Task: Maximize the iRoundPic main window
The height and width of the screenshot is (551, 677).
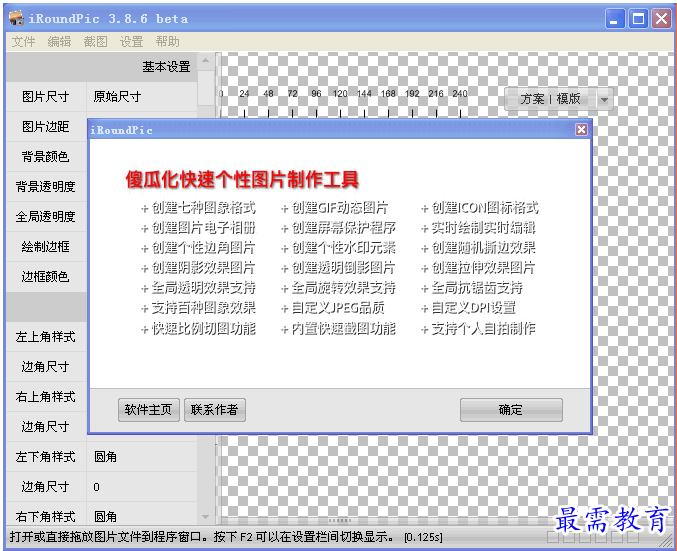Action: tap(638, 19)
